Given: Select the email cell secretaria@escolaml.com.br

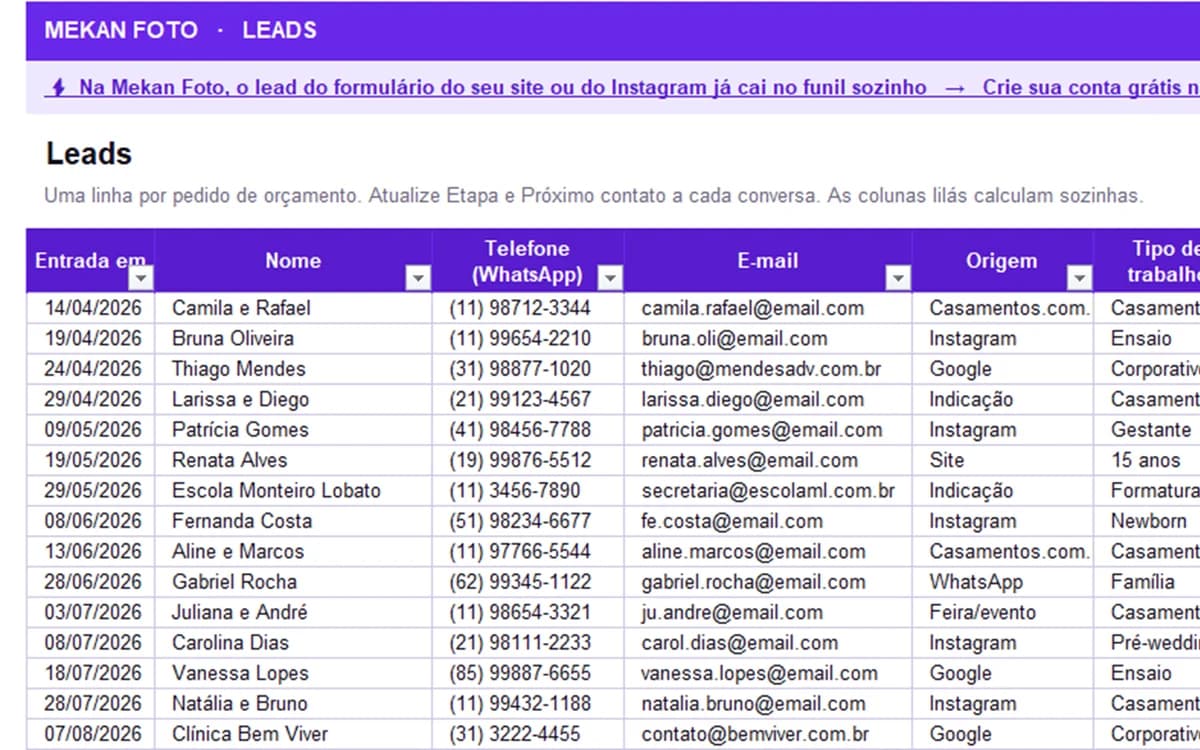Looking at the screenshot, I should coord(767,491).
